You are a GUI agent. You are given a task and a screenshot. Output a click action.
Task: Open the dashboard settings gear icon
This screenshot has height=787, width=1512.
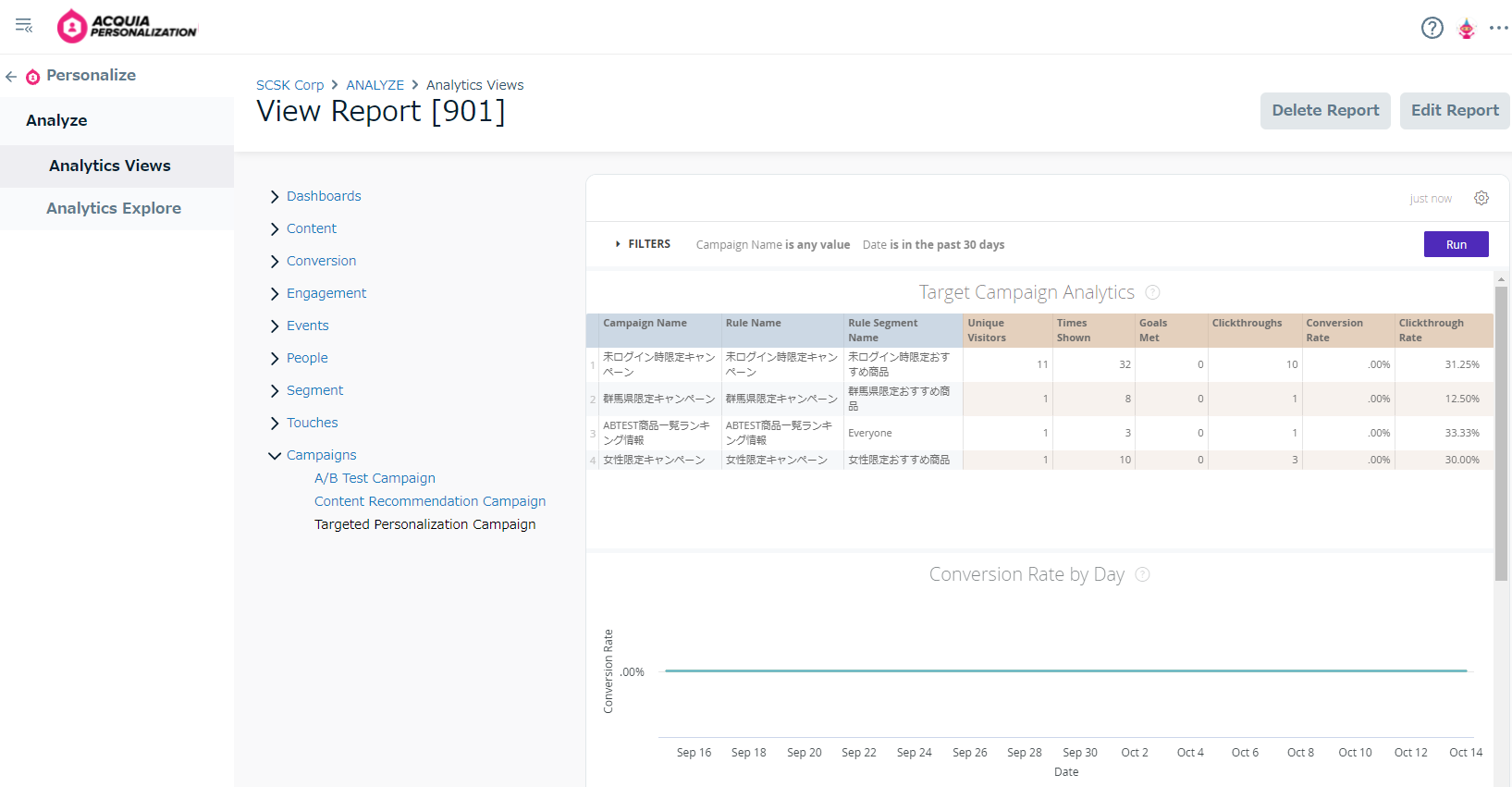[1481, 198]
